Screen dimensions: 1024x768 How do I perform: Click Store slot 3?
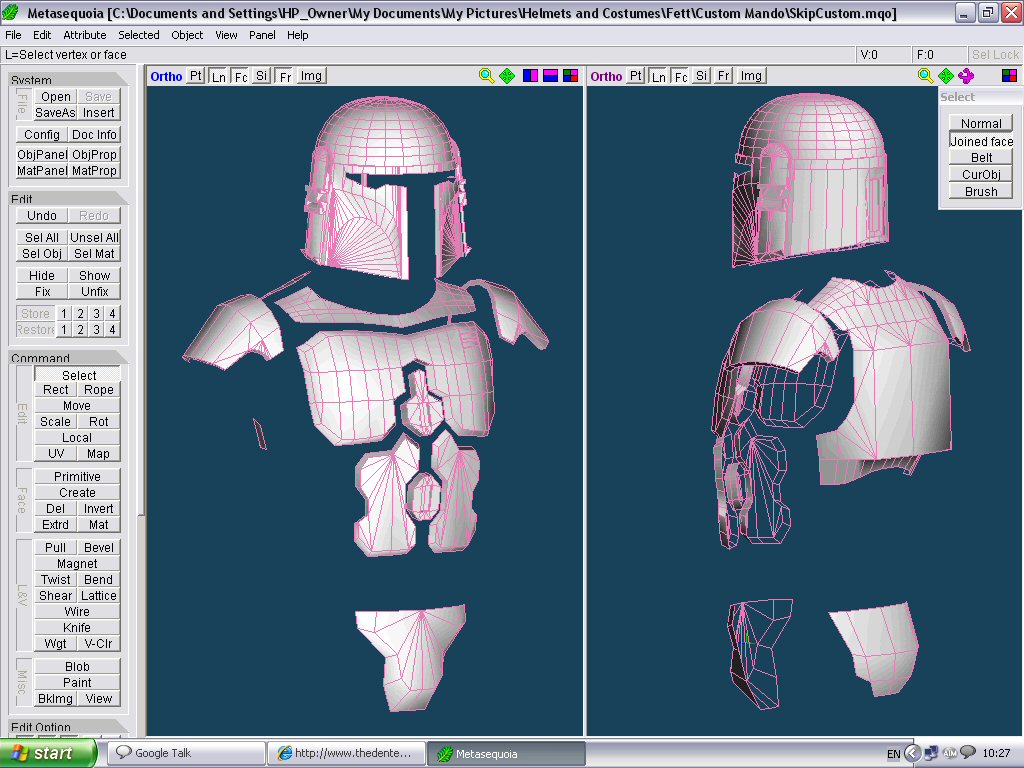click(x=96, y=313)
